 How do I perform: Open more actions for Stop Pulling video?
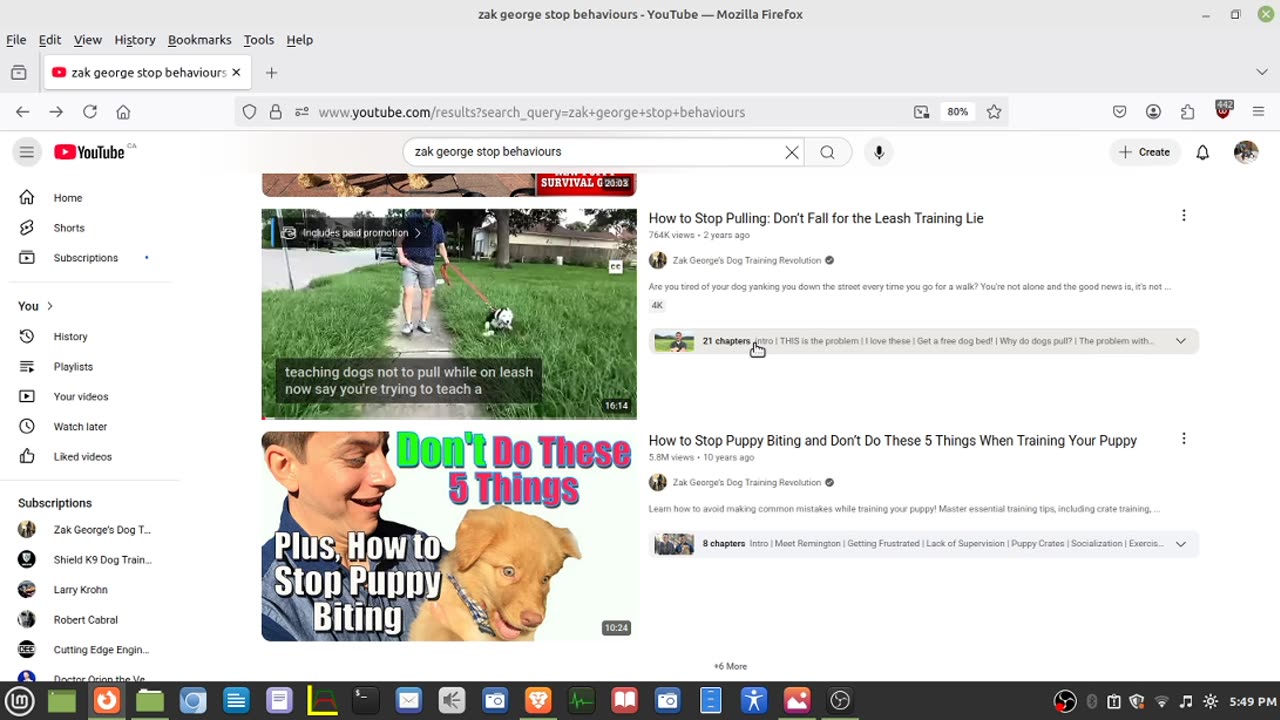pos(1184,216)
